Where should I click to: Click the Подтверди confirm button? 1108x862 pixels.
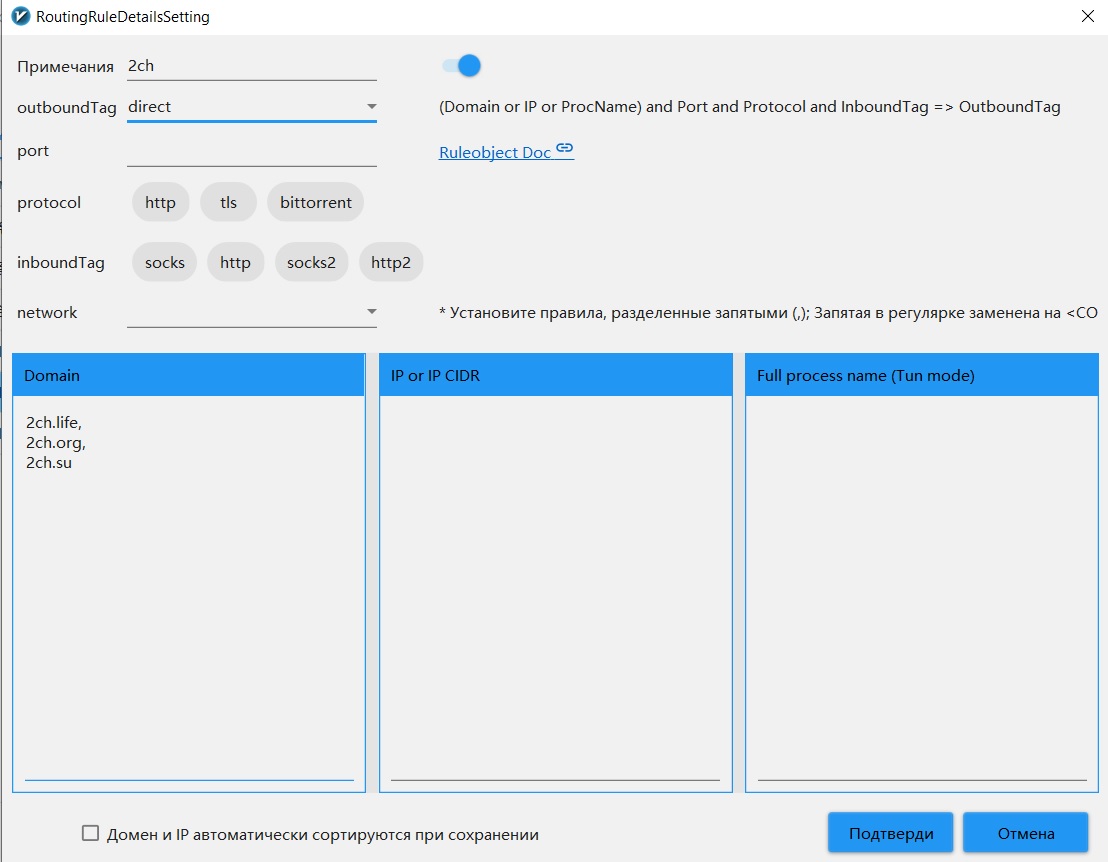pyautogui.click(x=890, y=833)
